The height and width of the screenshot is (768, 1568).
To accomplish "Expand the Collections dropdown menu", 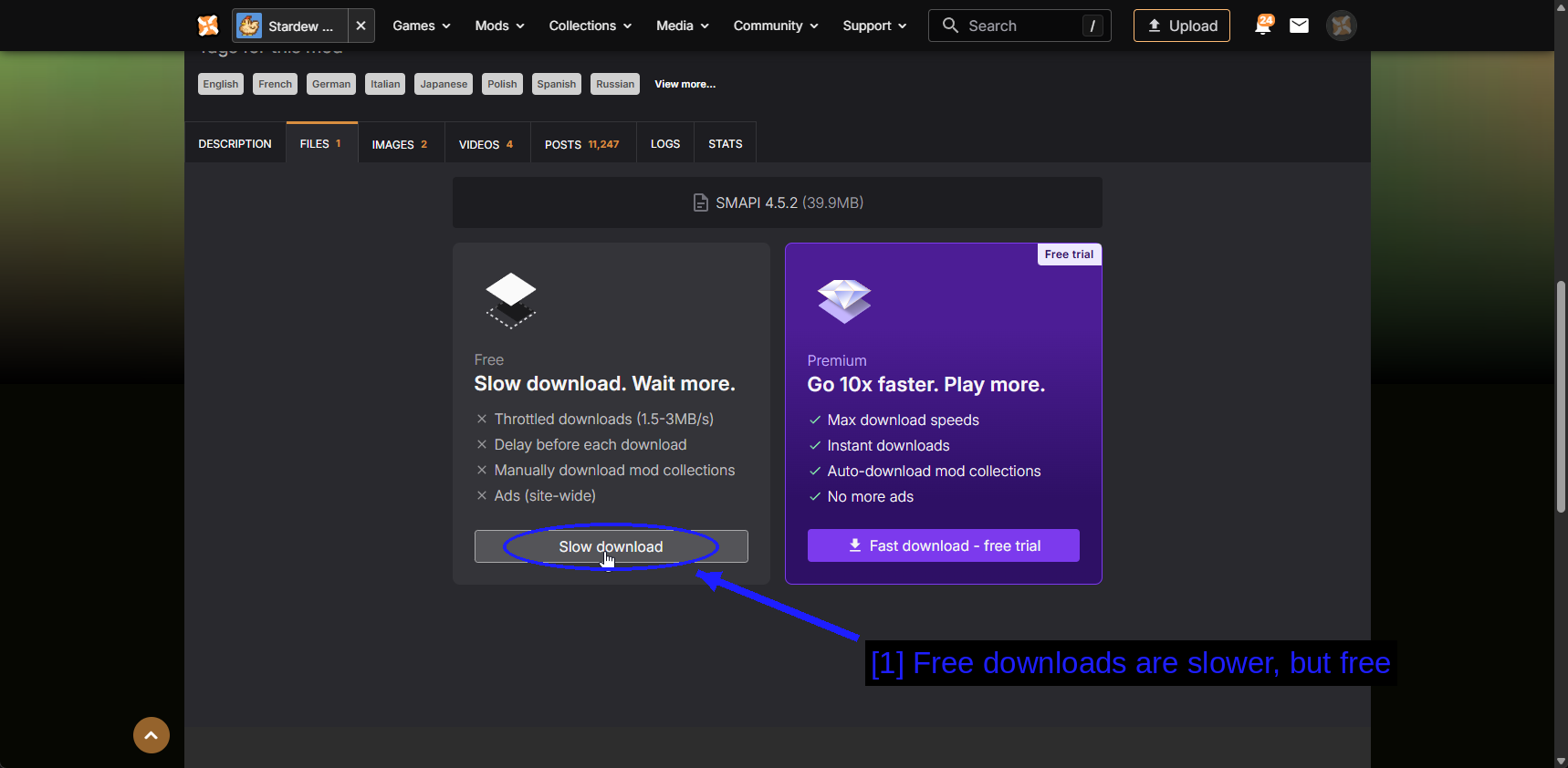I will pyautogui.click(x=590, y=26).
